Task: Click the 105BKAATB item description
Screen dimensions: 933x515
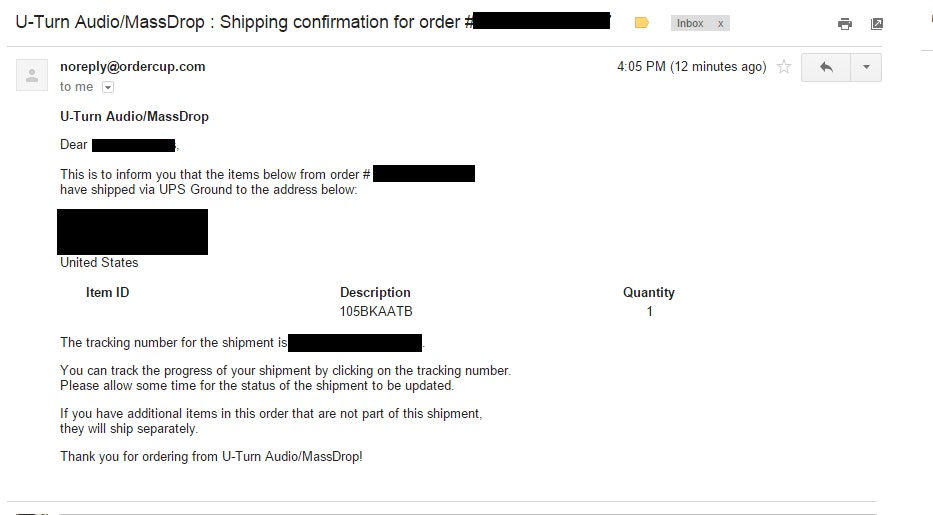Action: [x=376, y=312]
